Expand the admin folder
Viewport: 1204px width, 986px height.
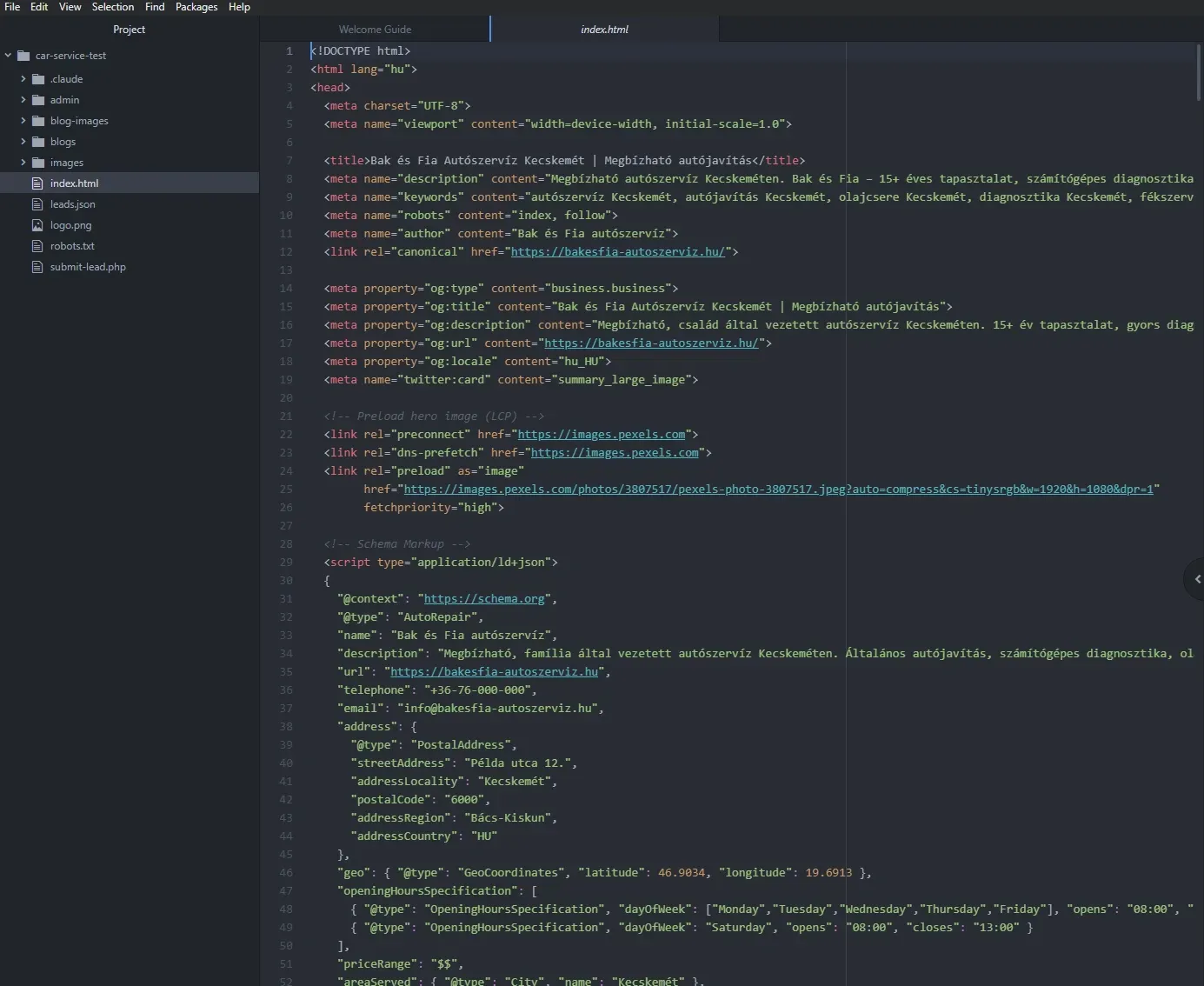tap(23, 100)
